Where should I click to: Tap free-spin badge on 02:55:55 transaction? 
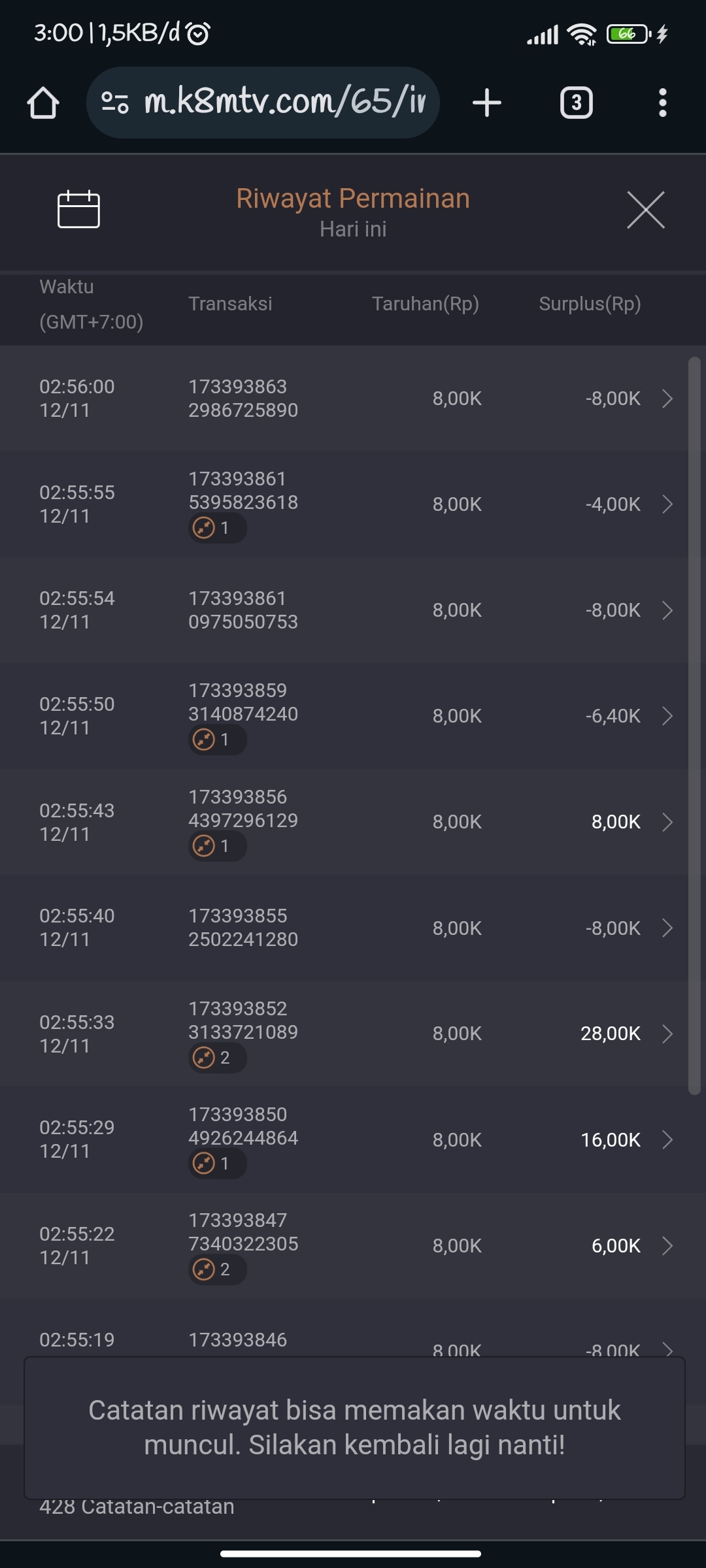[217, 527]
